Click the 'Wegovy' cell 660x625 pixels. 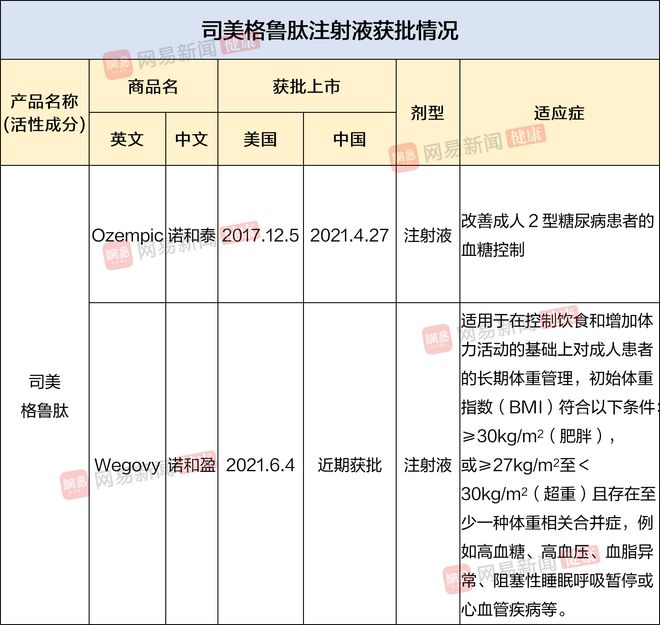tap(127, 465)
